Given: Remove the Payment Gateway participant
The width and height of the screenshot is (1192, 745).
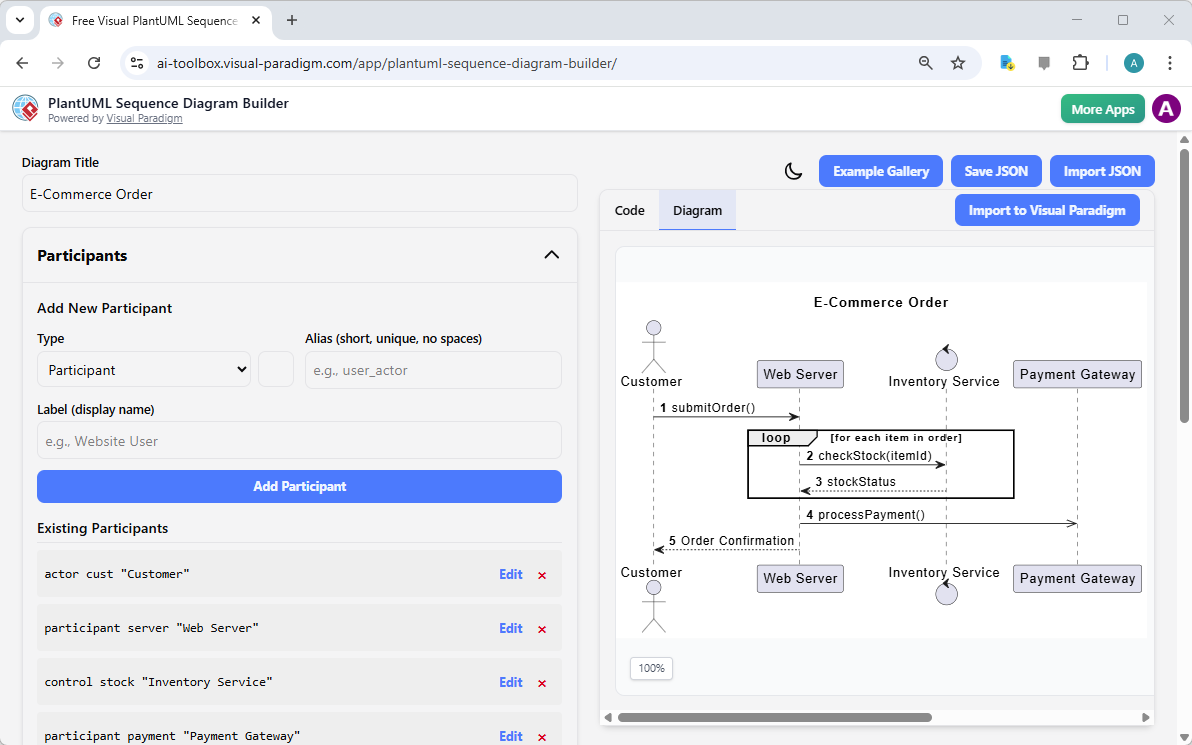Looking at the screenshot, I should [x=541, y=736].
